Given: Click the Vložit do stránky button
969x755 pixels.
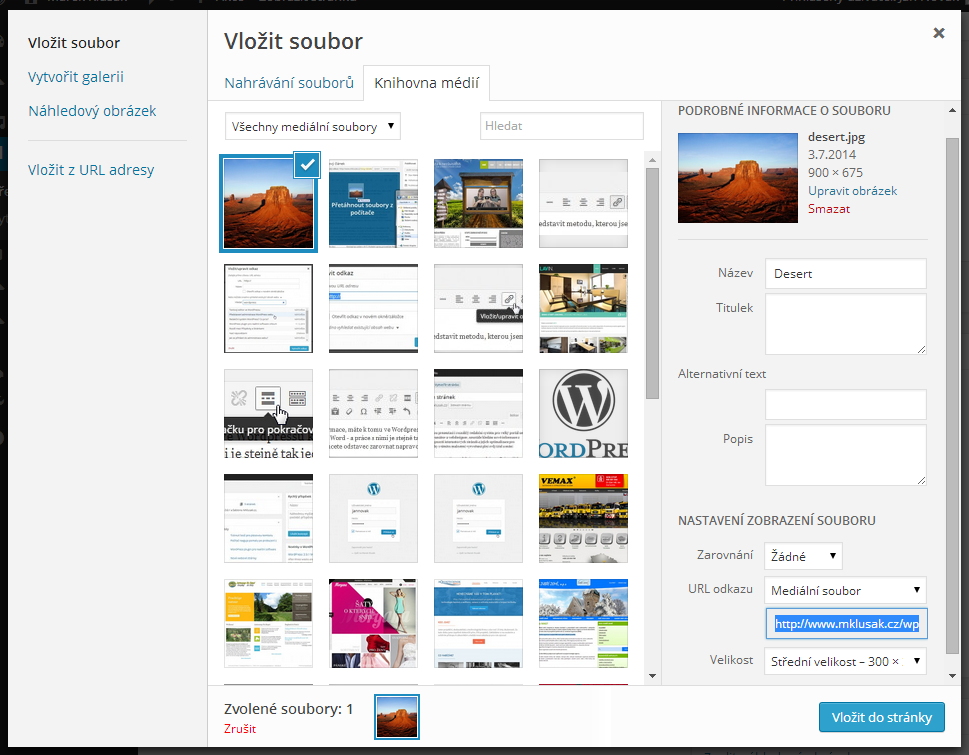Looking at the screenshot, I should pos(882,717).
